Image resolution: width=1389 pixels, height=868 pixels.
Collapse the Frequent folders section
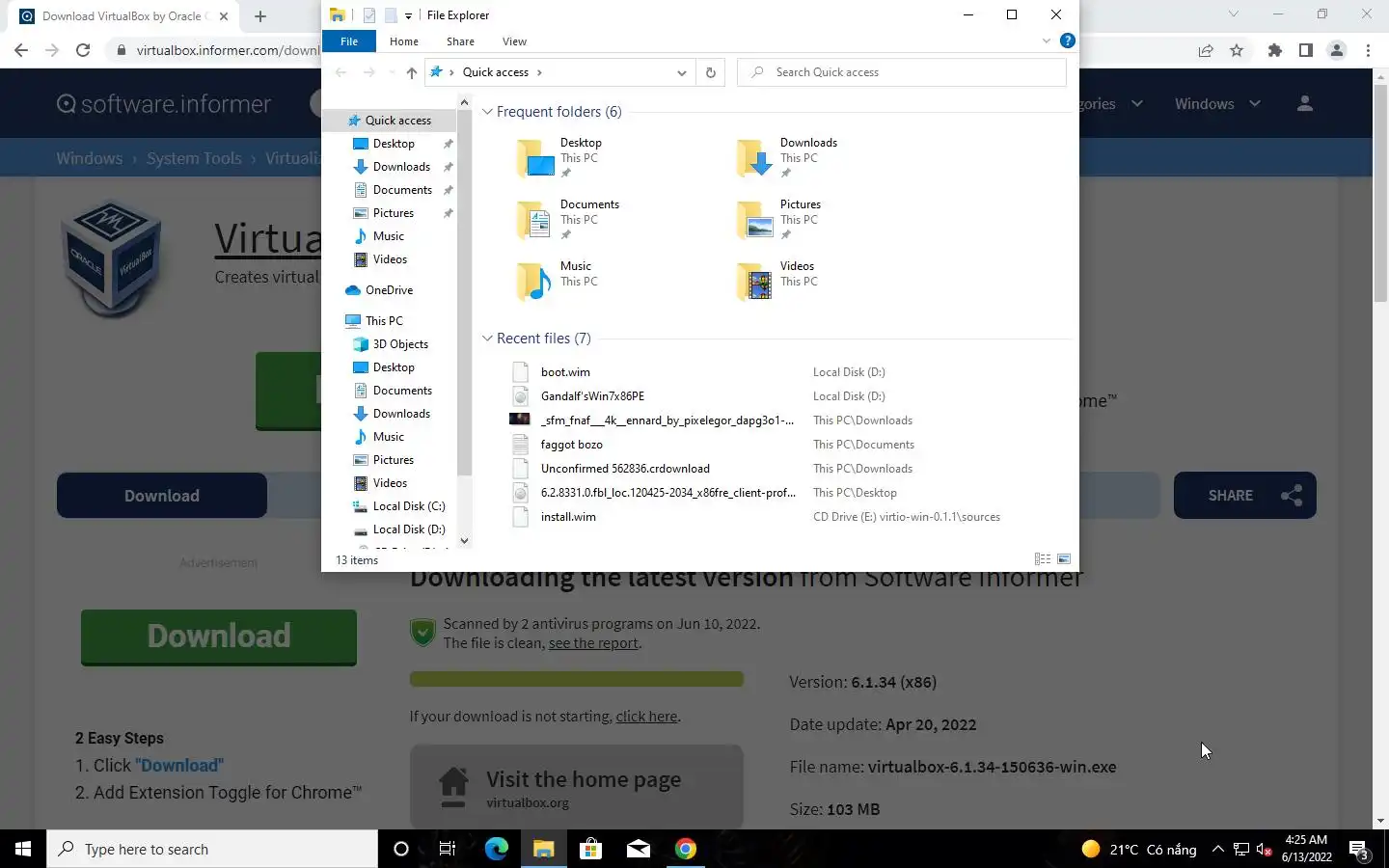coord(487,112)
